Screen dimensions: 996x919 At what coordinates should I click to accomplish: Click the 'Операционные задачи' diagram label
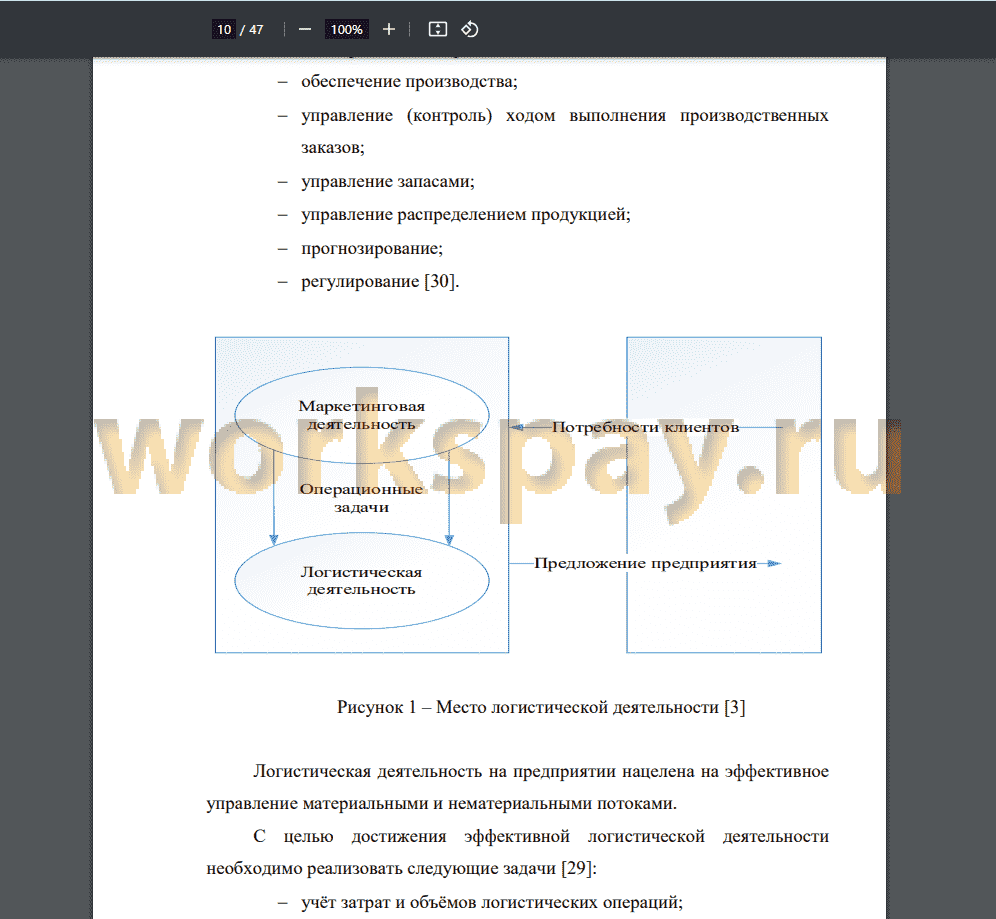361,498
